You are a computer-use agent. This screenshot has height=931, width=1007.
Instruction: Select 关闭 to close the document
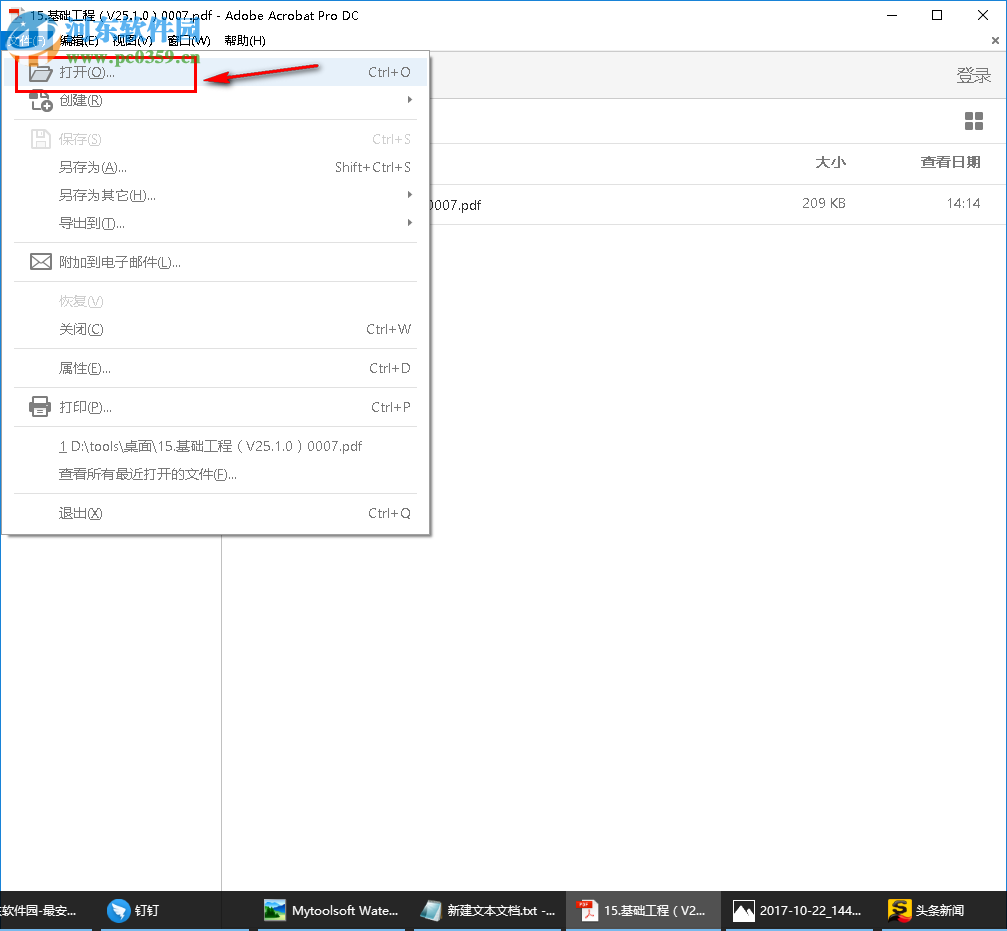[80, 329]
